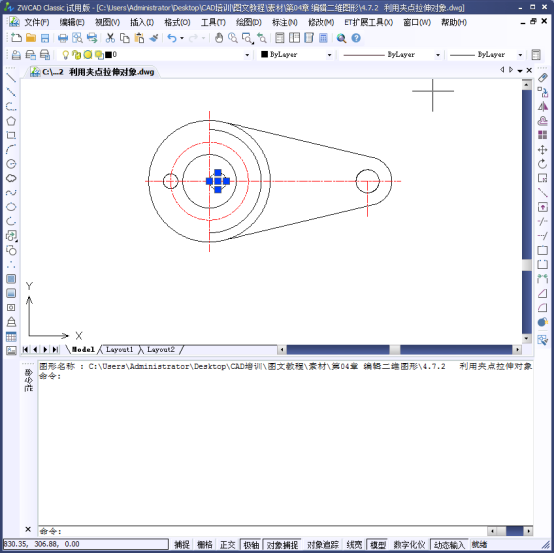Select the Polygon draw tool

(11, 121)
